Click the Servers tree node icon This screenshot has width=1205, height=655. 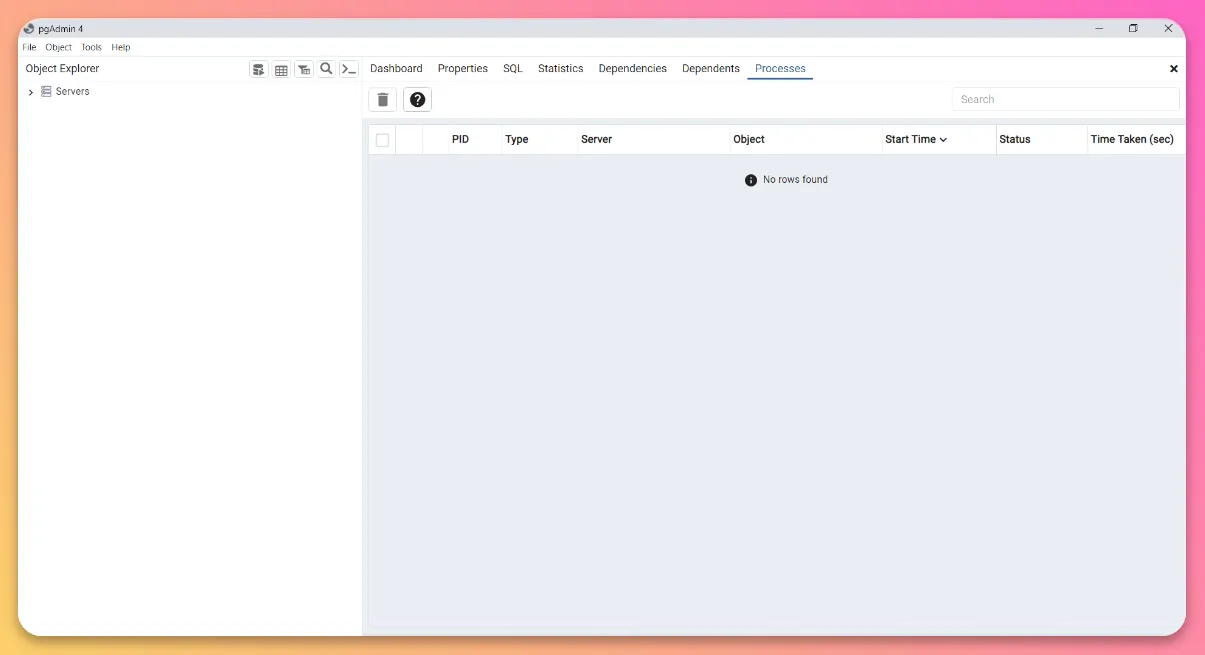pyautogui.click(x=46, y=91)
